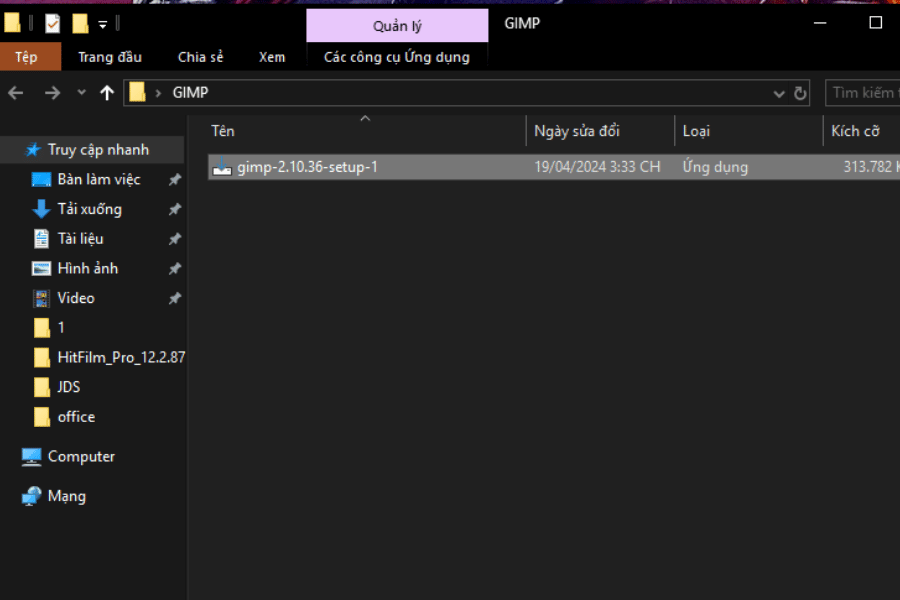
Task: Click the forward navigation arrow
Action: coord(52,93)
